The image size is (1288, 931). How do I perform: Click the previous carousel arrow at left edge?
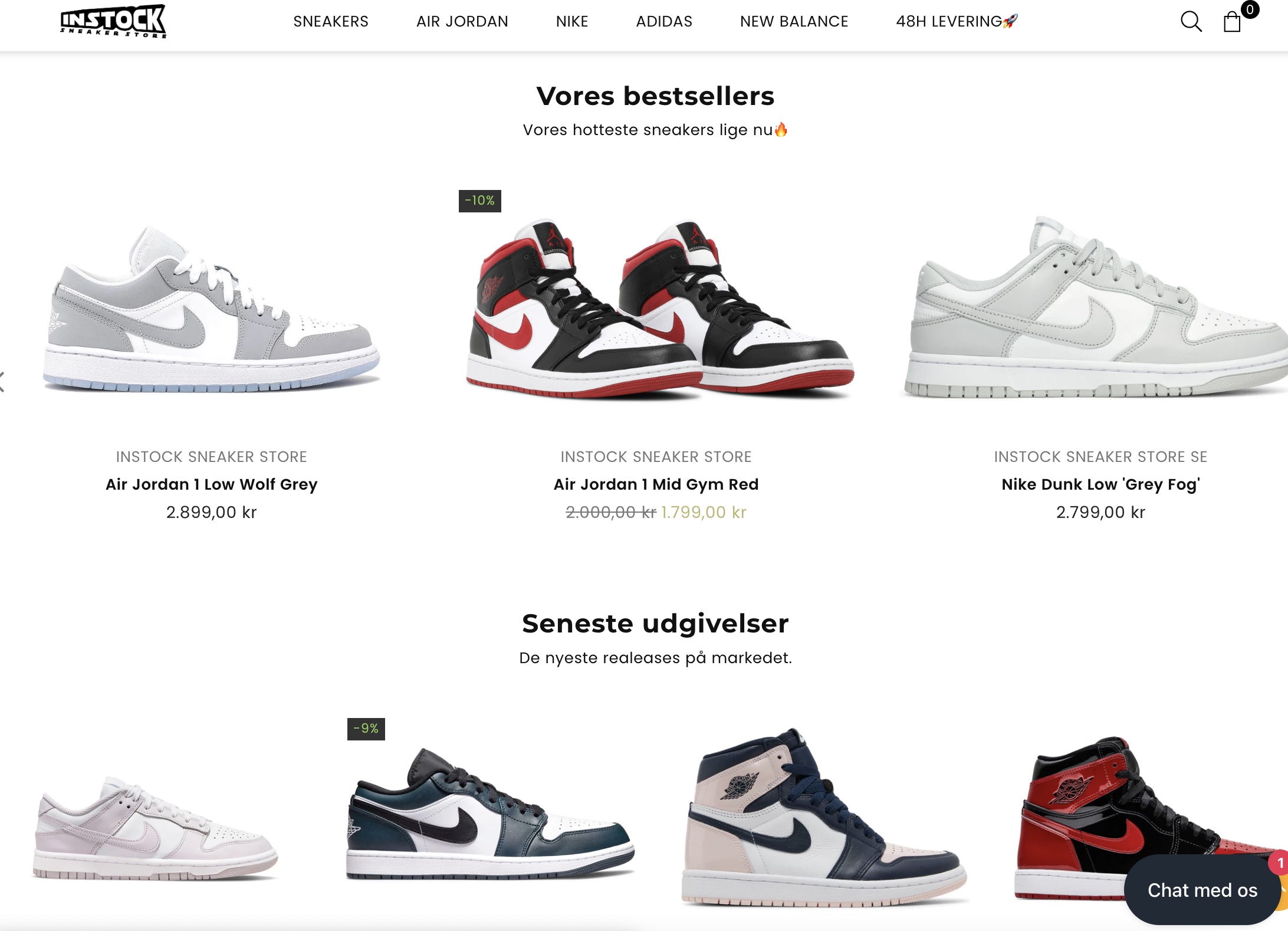click(2, 382)
